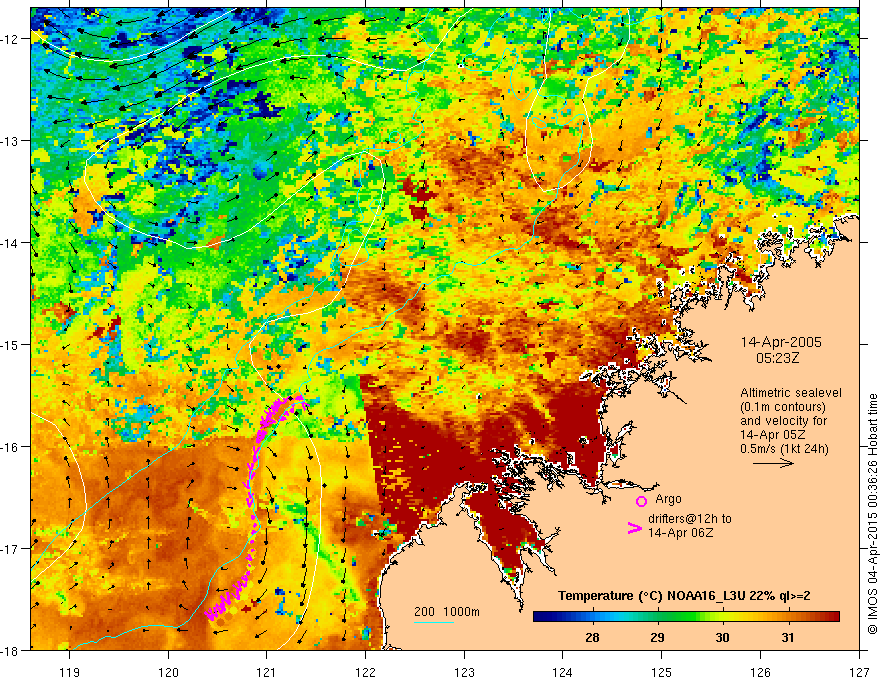Click the -18 latitude axis label
The height and width of the screenshot is (680, 880).
click(x=12, y=650)
